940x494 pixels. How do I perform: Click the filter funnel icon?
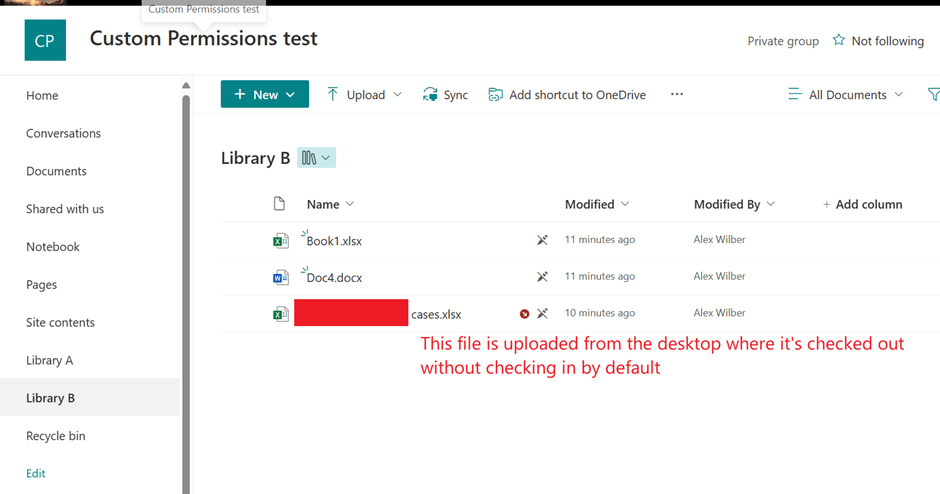coord(933,94)
